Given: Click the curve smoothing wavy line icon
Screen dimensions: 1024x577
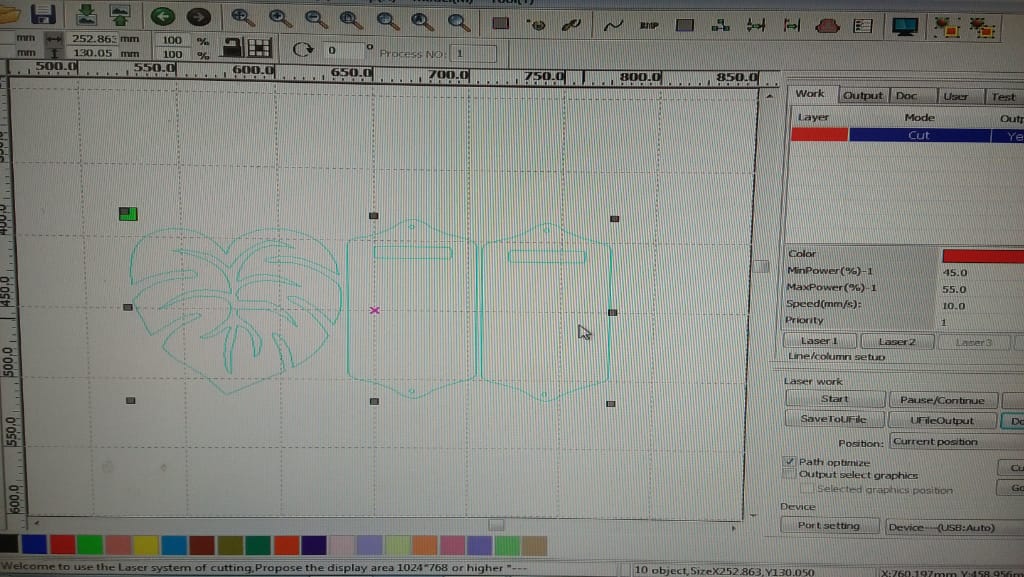Looking at the screenshot, I should coord(613,25).
